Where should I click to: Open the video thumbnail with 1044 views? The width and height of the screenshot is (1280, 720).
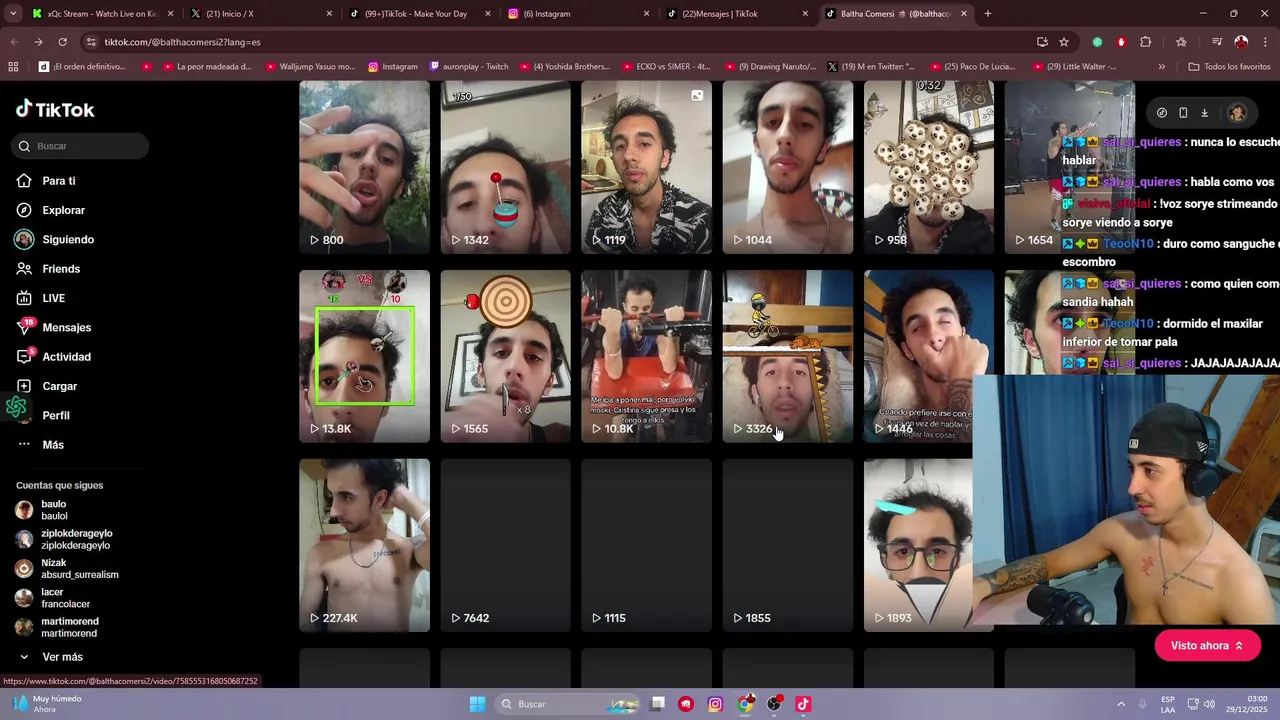point(788,167)
